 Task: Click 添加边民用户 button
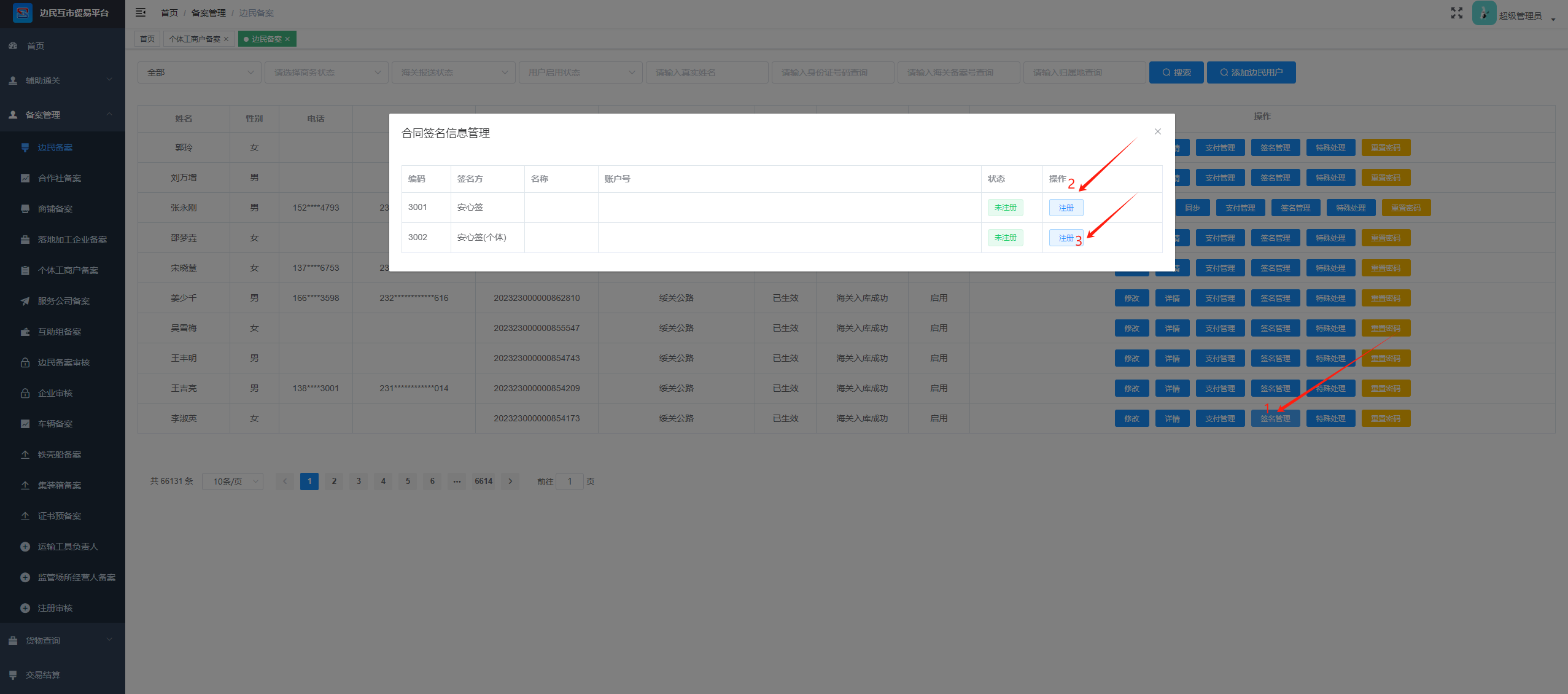[x=1251, y=72]
